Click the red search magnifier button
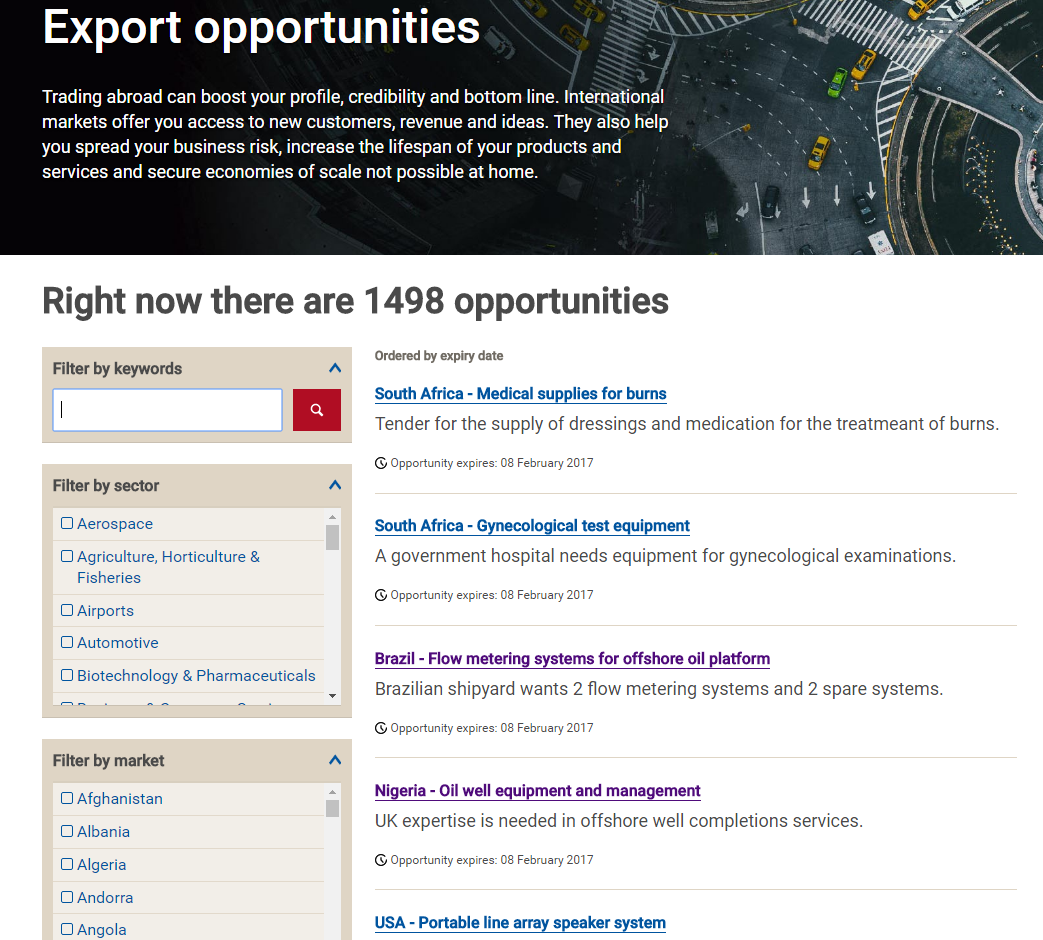 click(x=316, y=410)
